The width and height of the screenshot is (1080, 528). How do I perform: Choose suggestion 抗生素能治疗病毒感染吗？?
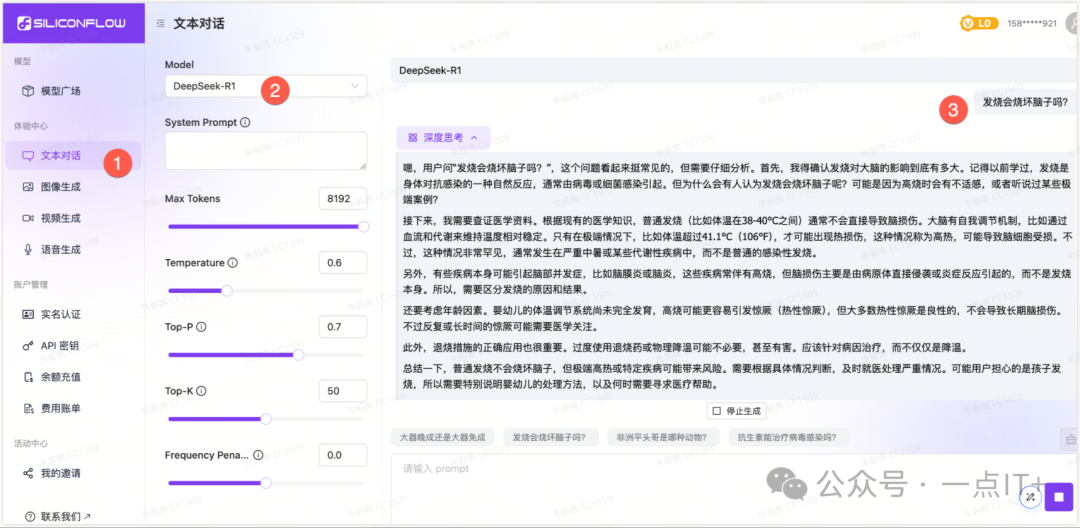click(788, 437)
